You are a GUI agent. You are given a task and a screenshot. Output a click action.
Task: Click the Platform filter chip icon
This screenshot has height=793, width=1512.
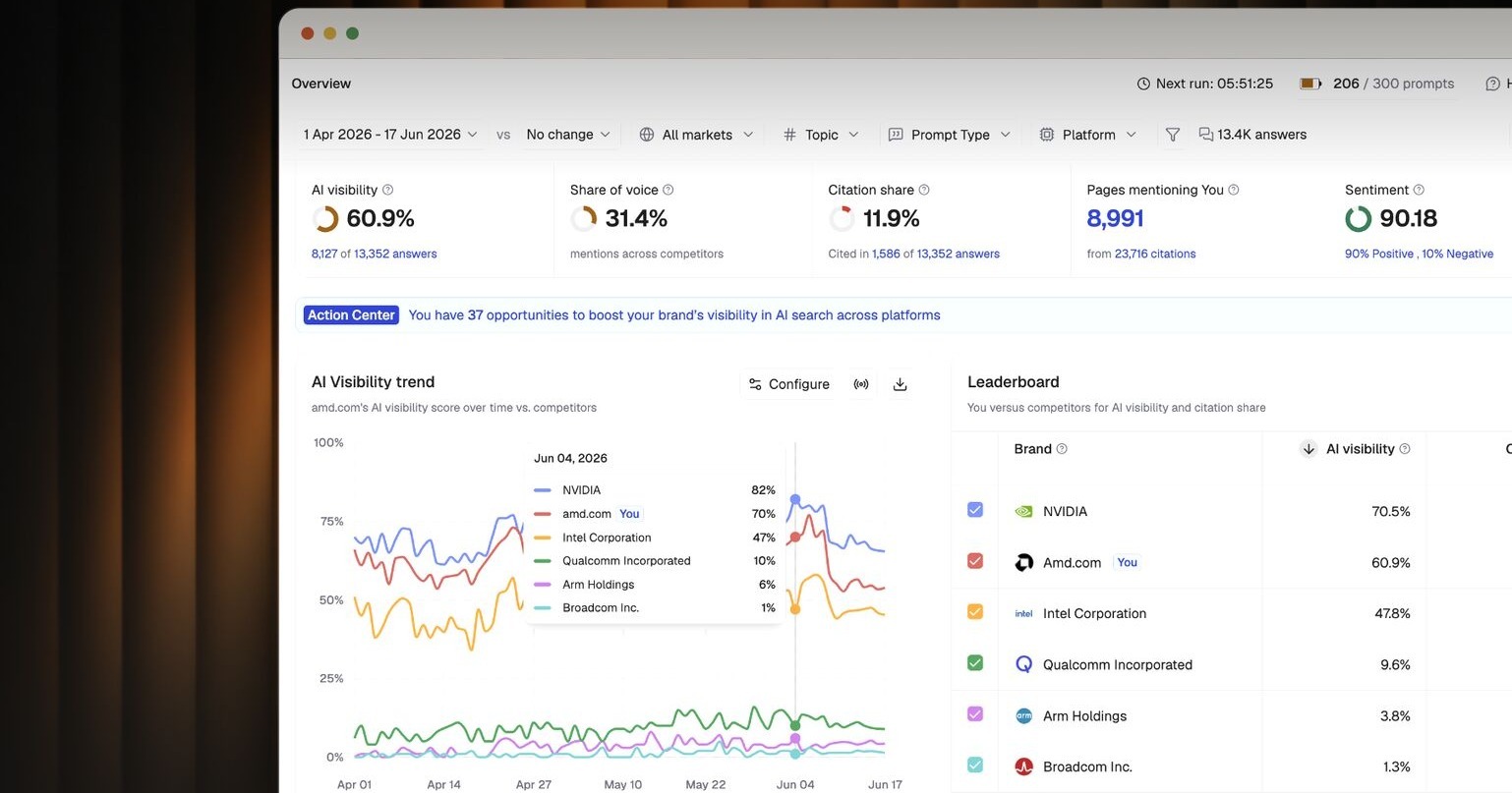click(1047, 135)
